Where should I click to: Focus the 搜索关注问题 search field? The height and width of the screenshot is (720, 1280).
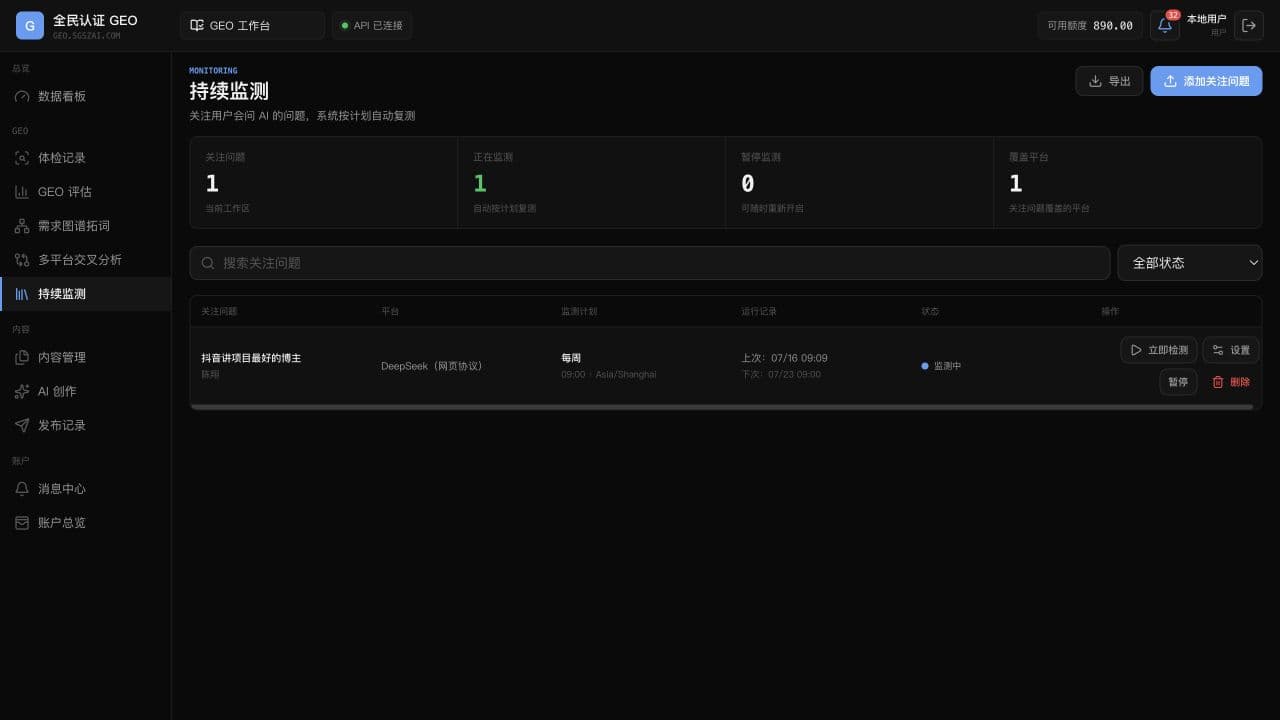(650, 263)
